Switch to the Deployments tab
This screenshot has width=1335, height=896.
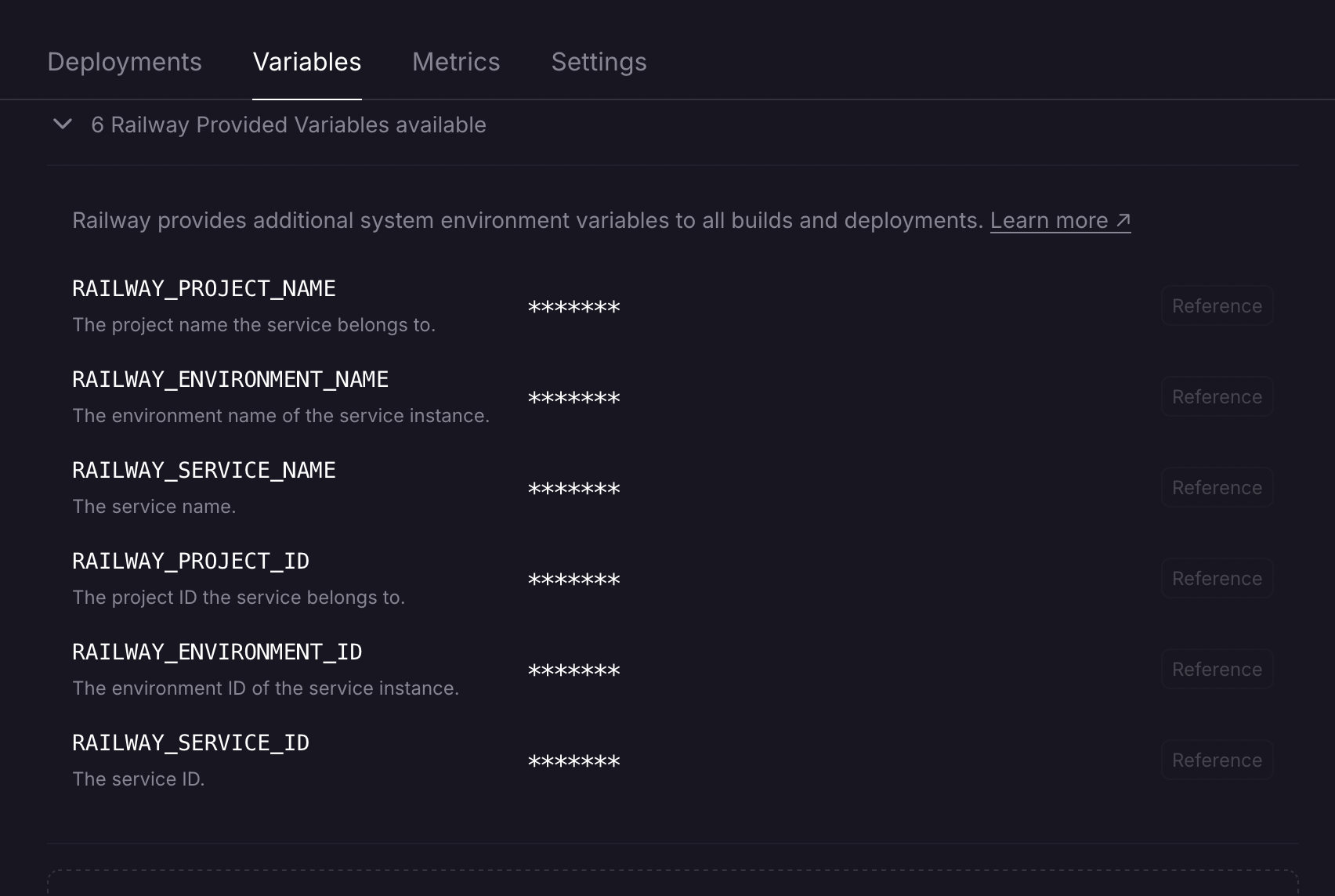125,62
